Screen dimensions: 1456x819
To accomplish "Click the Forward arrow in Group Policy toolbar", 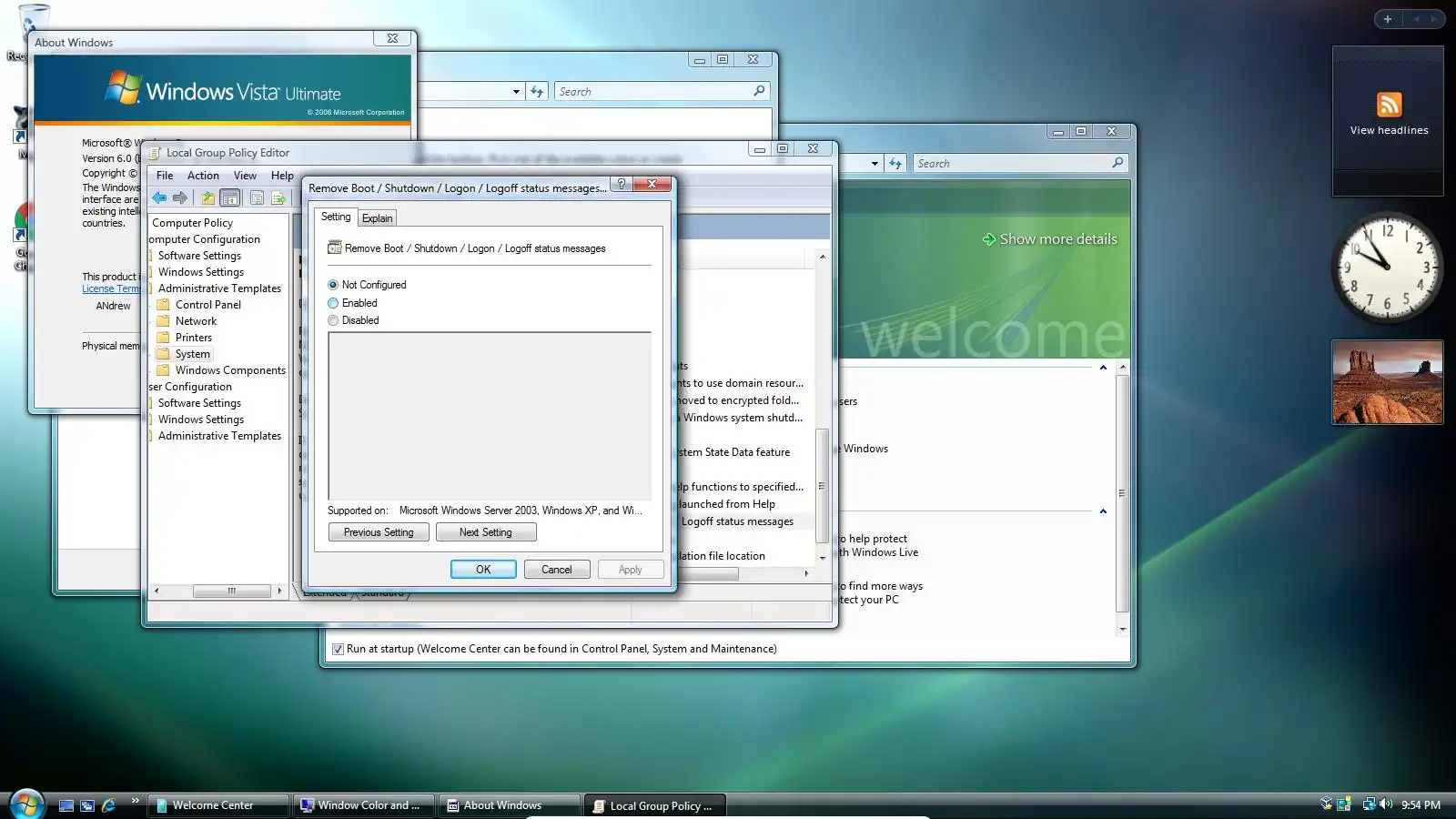I will coord(180,197).
